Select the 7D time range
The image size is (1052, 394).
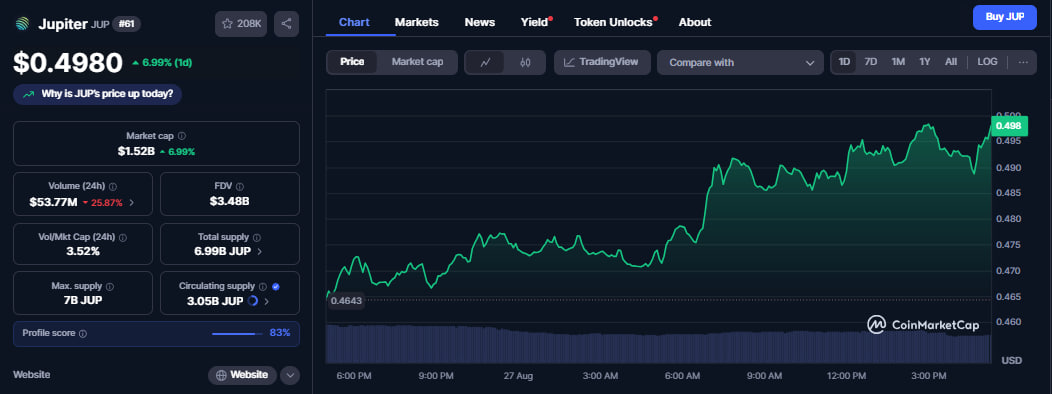[x=871, y=62]
